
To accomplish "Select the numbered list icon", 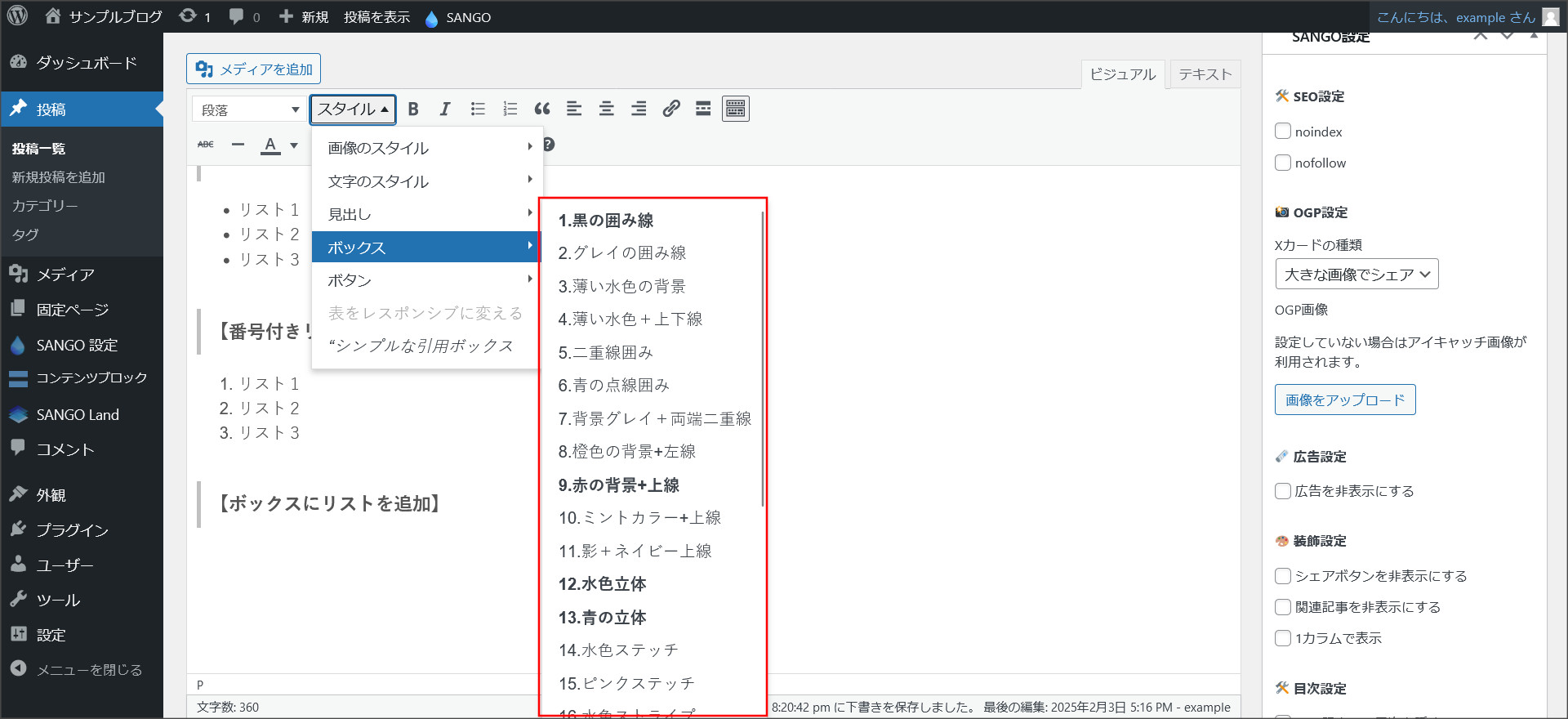I will pos(510,109).
